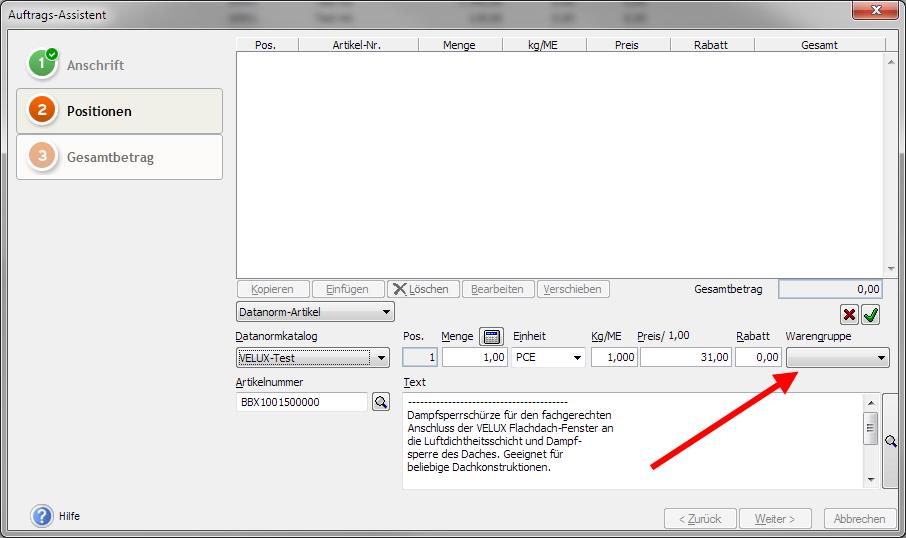Click the Pos. column header

pyautogui.click(x=266, y=45)
